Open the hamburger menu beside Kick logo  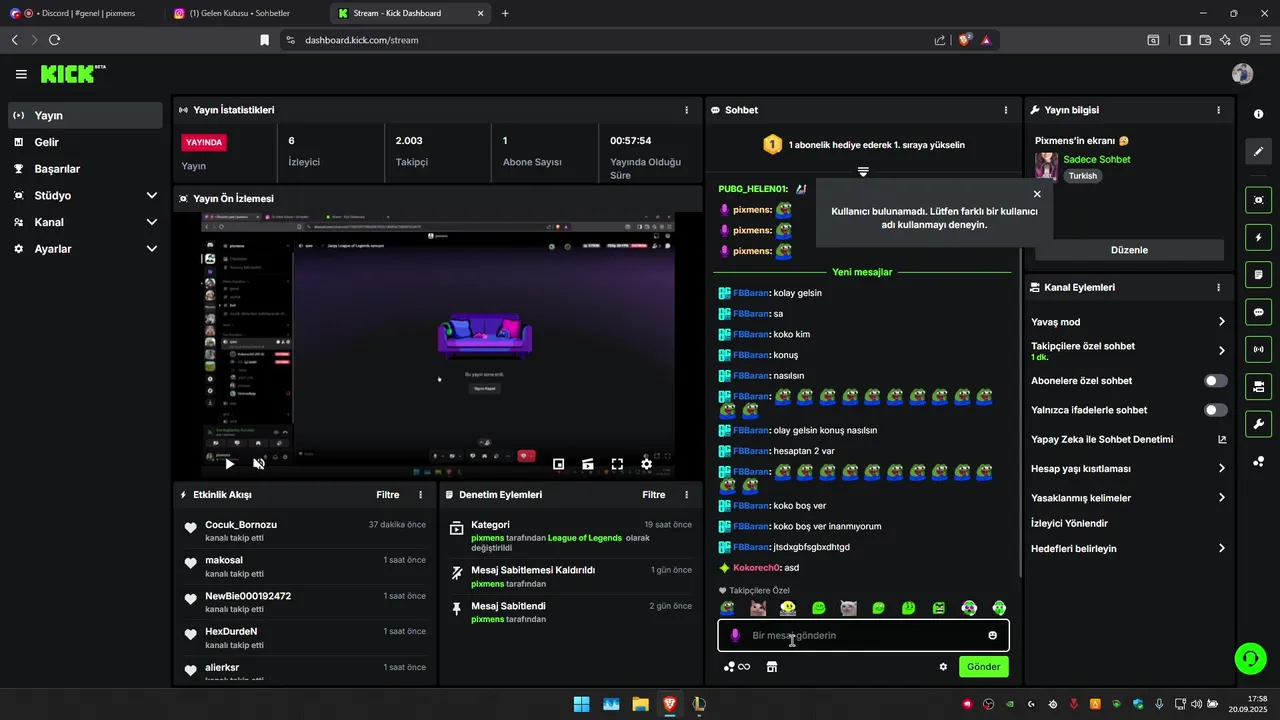click(x=21, y=74)
